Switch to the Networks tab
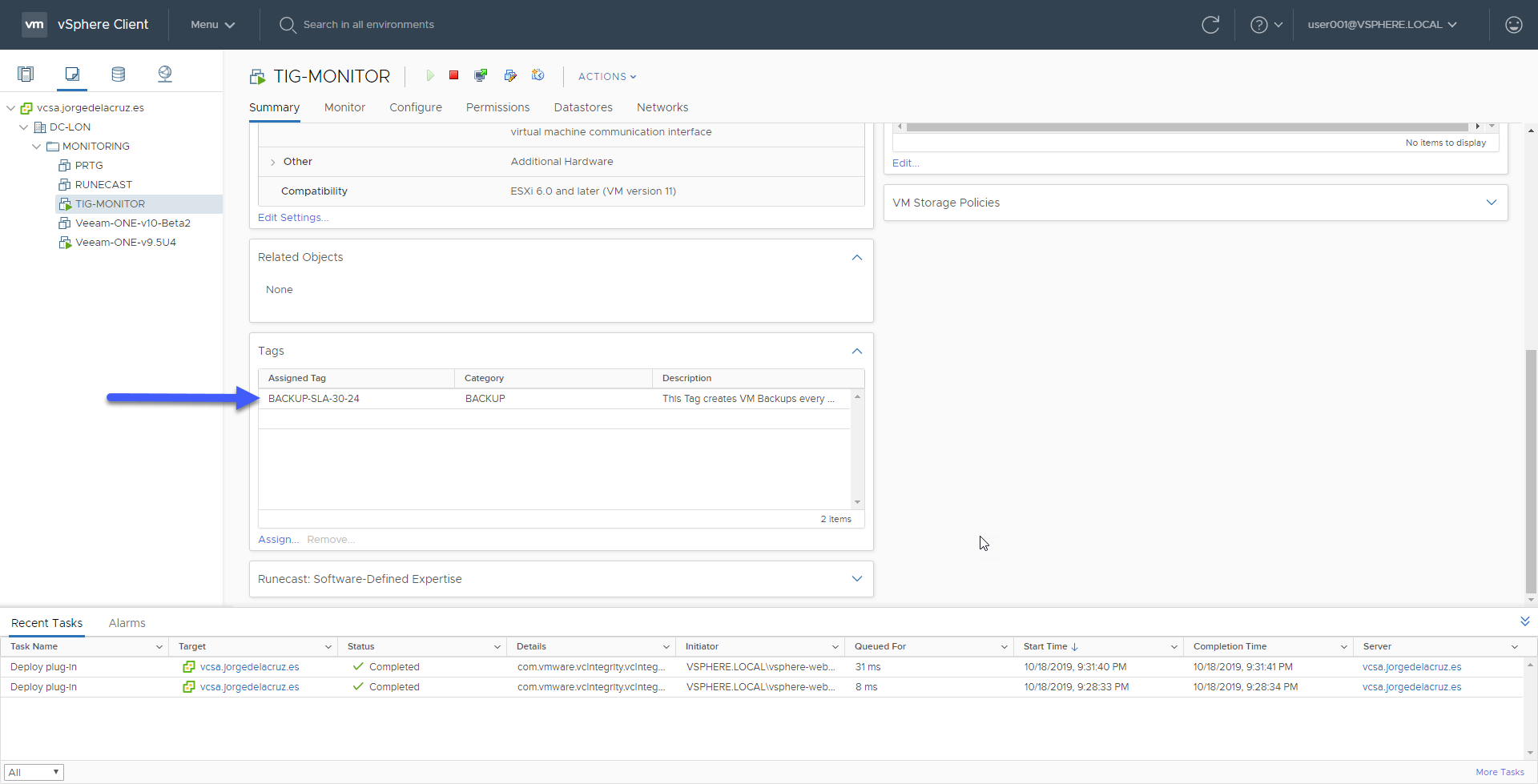Screen dimensions: 1538x784 [662, 107]
